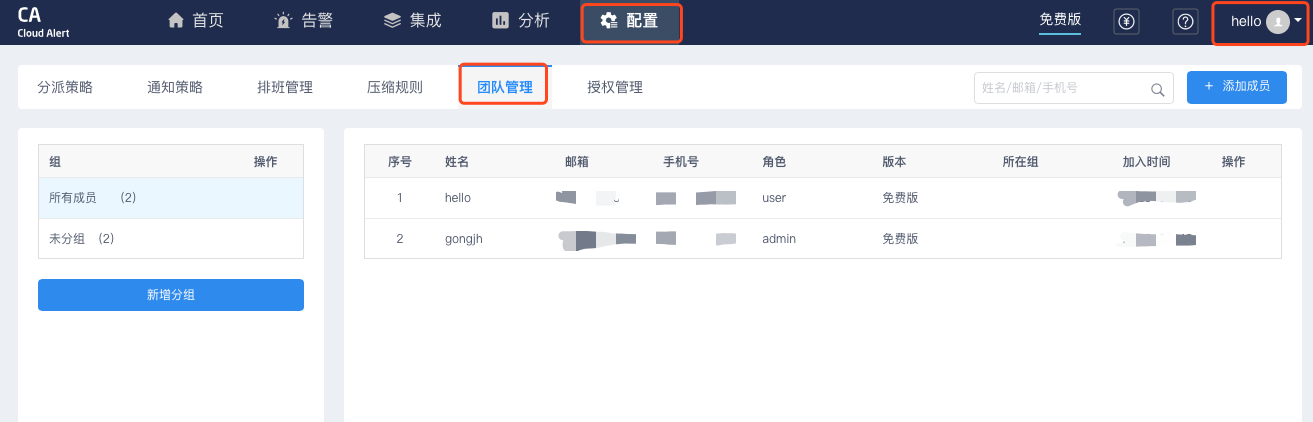Switch to the 授权管理 tab
The height and width of the screenshot is (422, 1313).
[x=615, y=87]
